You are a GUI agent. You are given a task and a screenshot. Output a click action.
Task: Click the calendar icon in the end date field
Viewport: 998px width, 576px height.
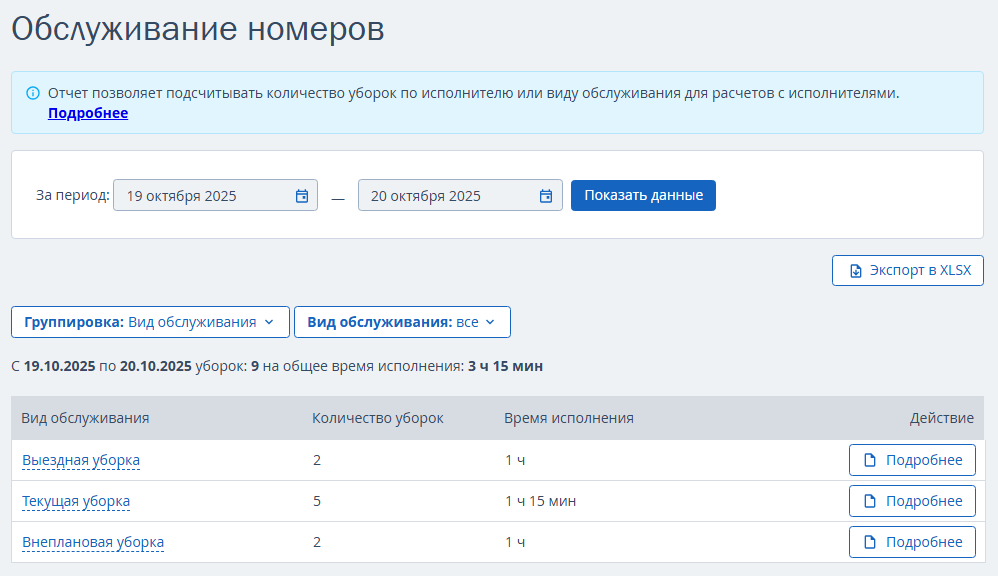click(x=546, y=196)
